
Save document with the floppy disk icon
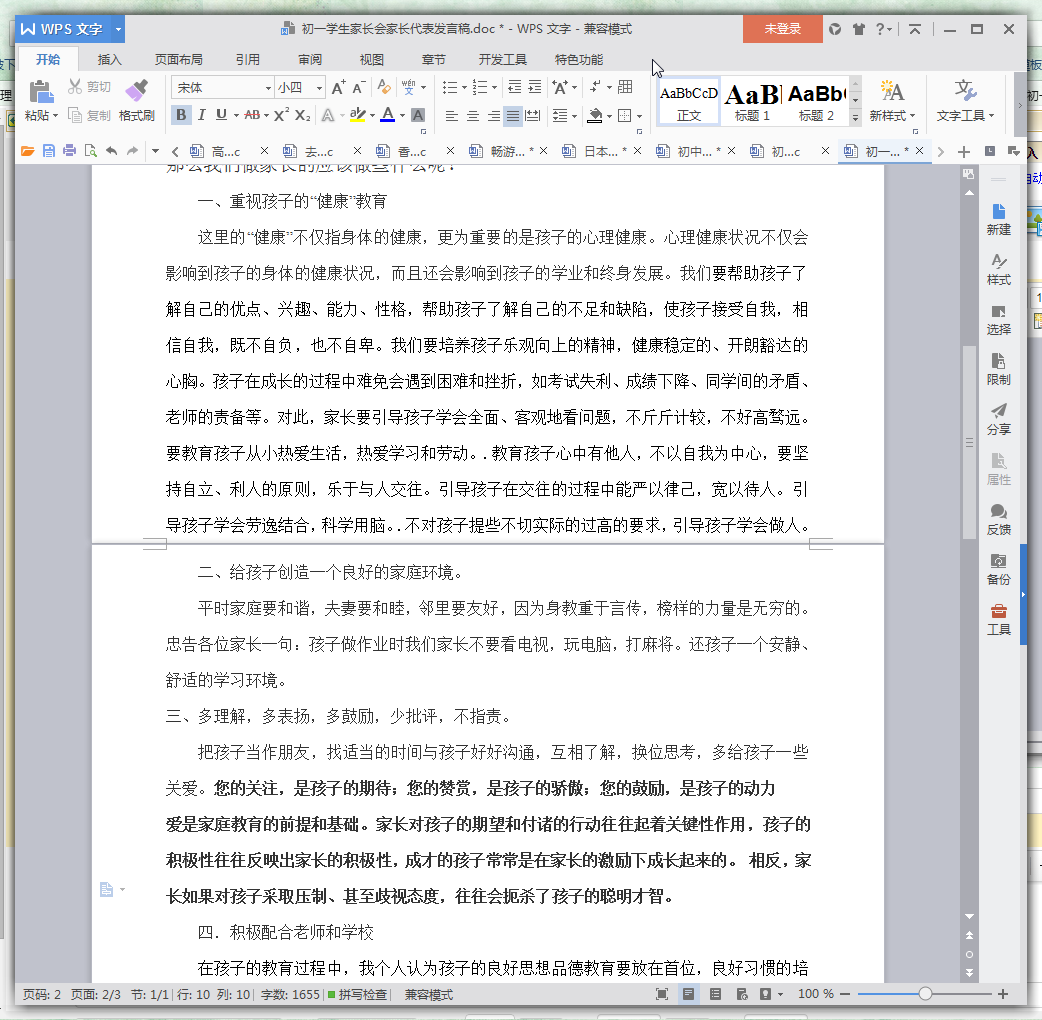pos(49,151)
